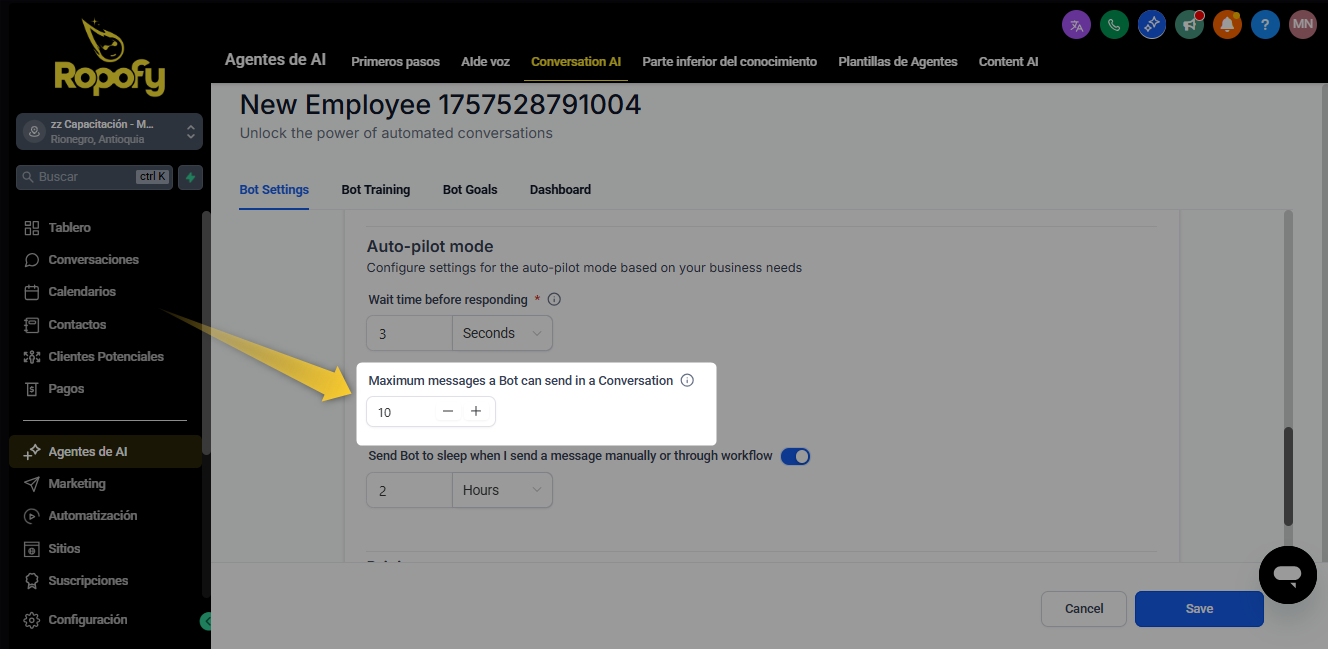The height and width of the screenshot is (649, 1328).
Task: Click the MN user avatar
Action: (1302, 25)
